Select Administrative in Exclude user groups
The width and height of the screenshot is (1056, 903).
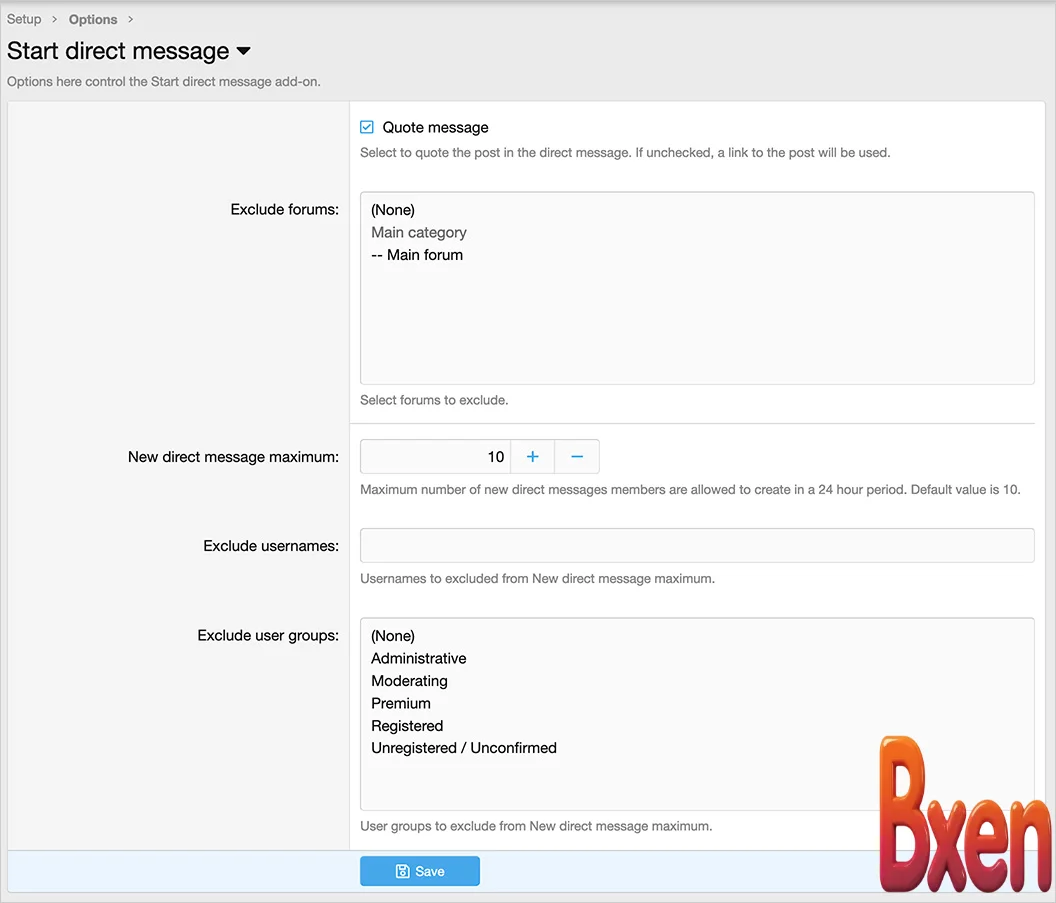click(x=418, y=658)
